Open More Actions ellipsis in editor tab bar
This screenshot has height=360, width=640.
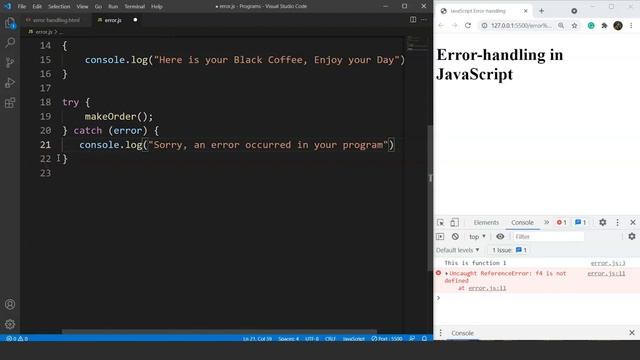[424, 20]
